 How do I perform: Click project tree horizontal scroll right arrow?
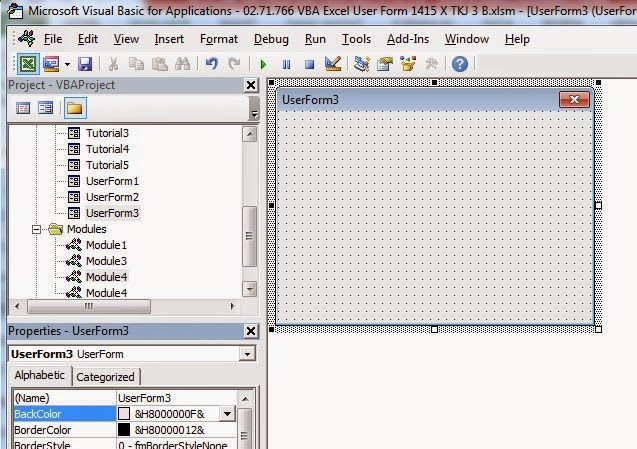(x=232, y=306)
